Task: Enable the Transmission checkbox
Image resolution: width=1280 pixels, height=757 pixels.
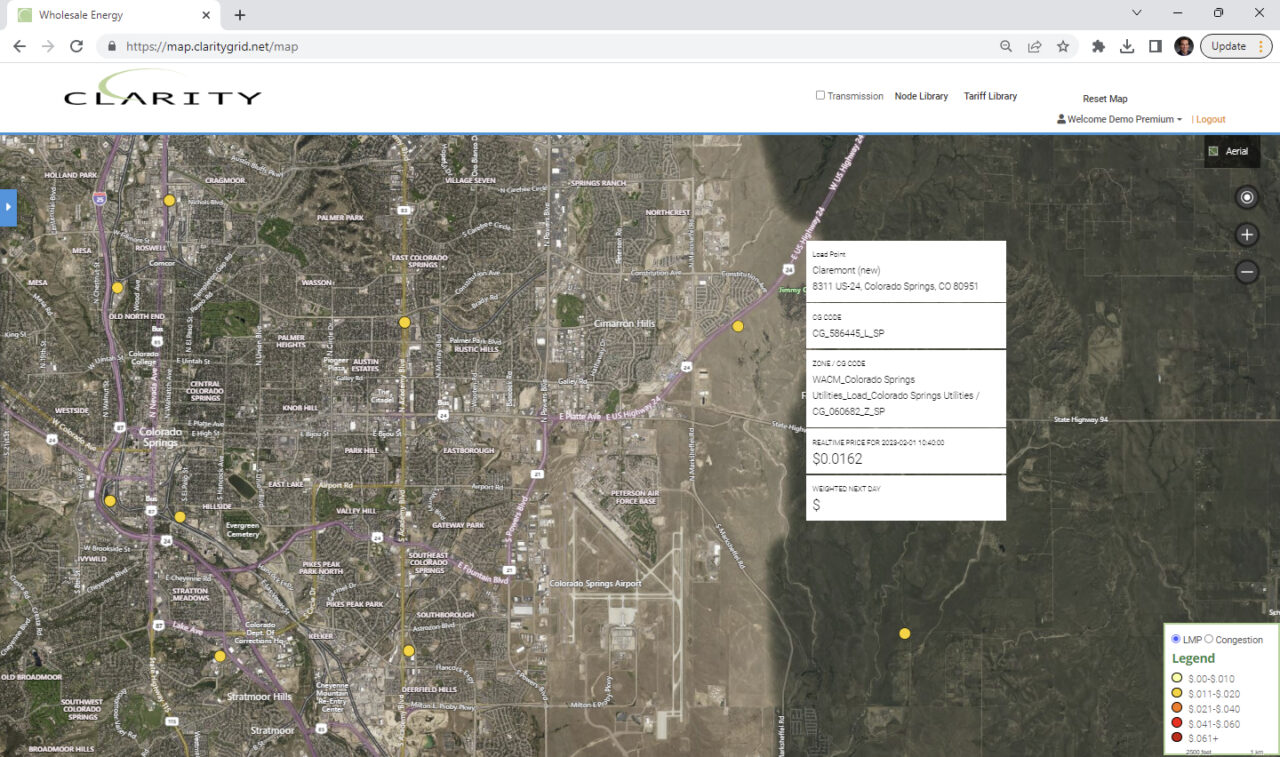Action: point(820,96)
